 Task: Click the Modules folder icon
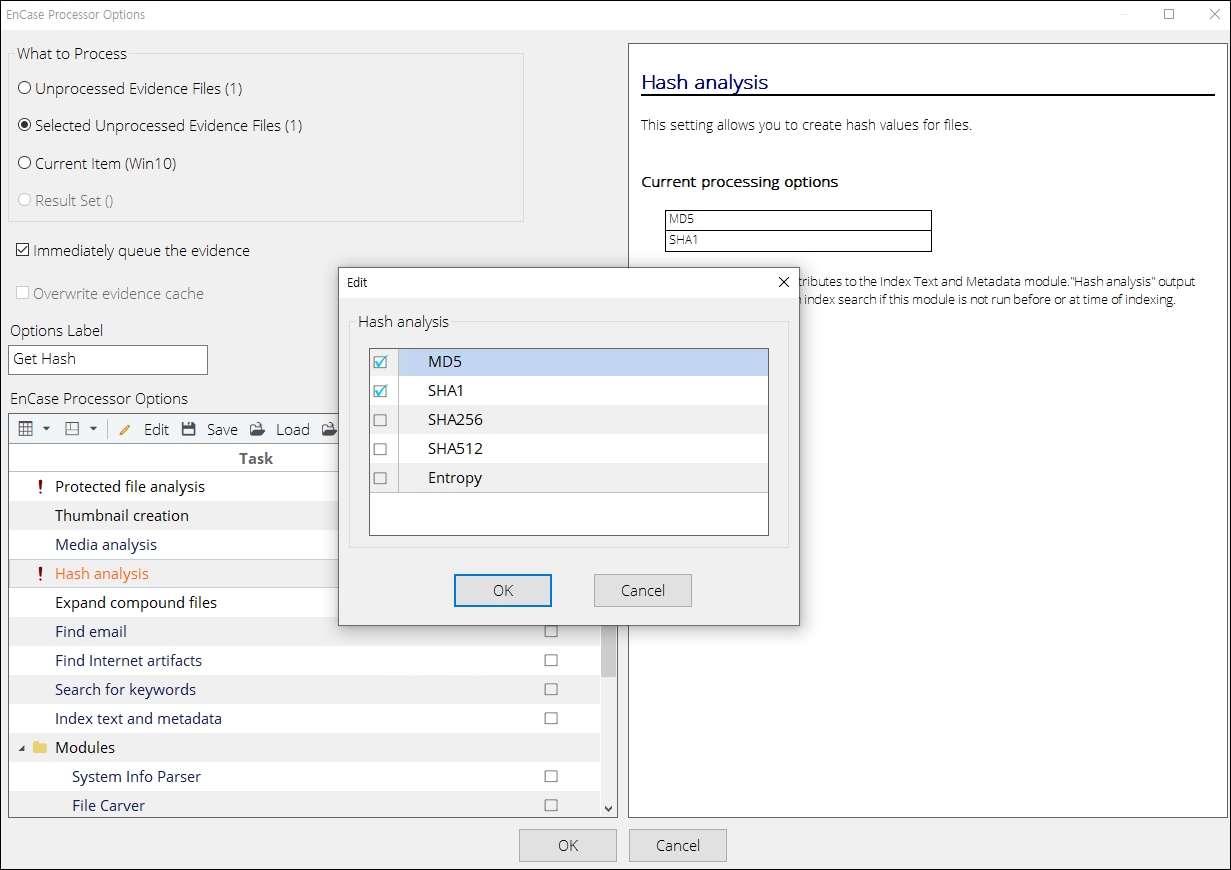tap(40, 747)
